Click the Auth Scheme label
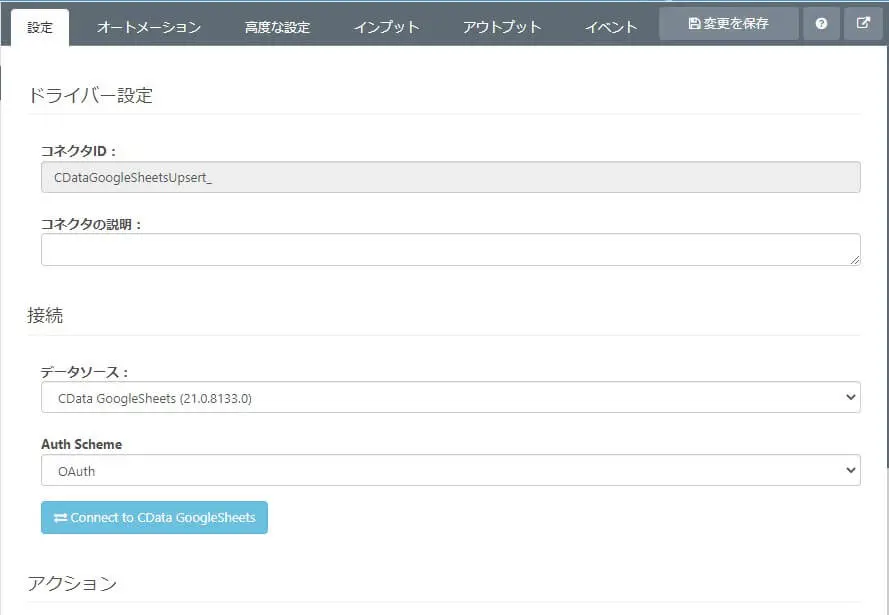The image size is (889, 615). (82, 444)
